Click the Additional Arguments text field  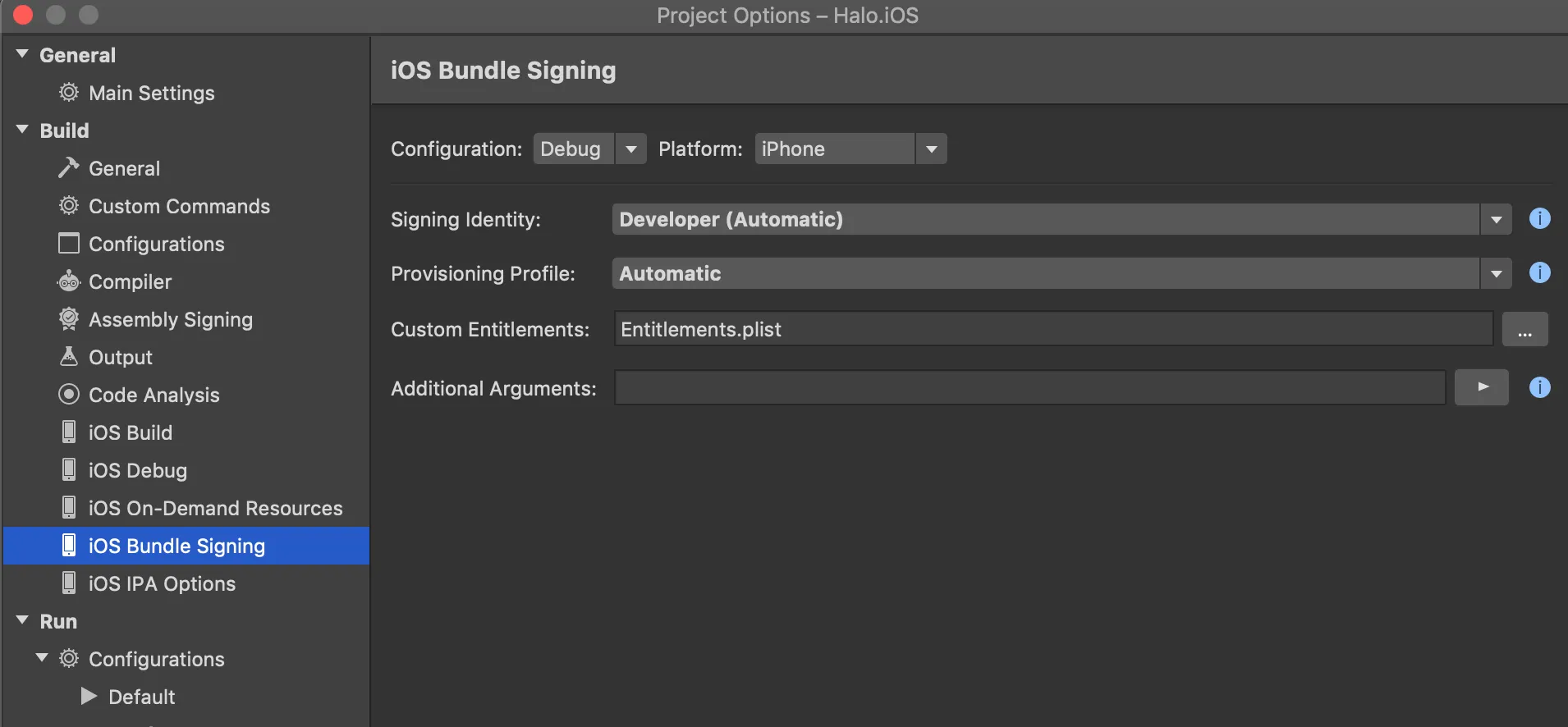(x=1029, y=388)
